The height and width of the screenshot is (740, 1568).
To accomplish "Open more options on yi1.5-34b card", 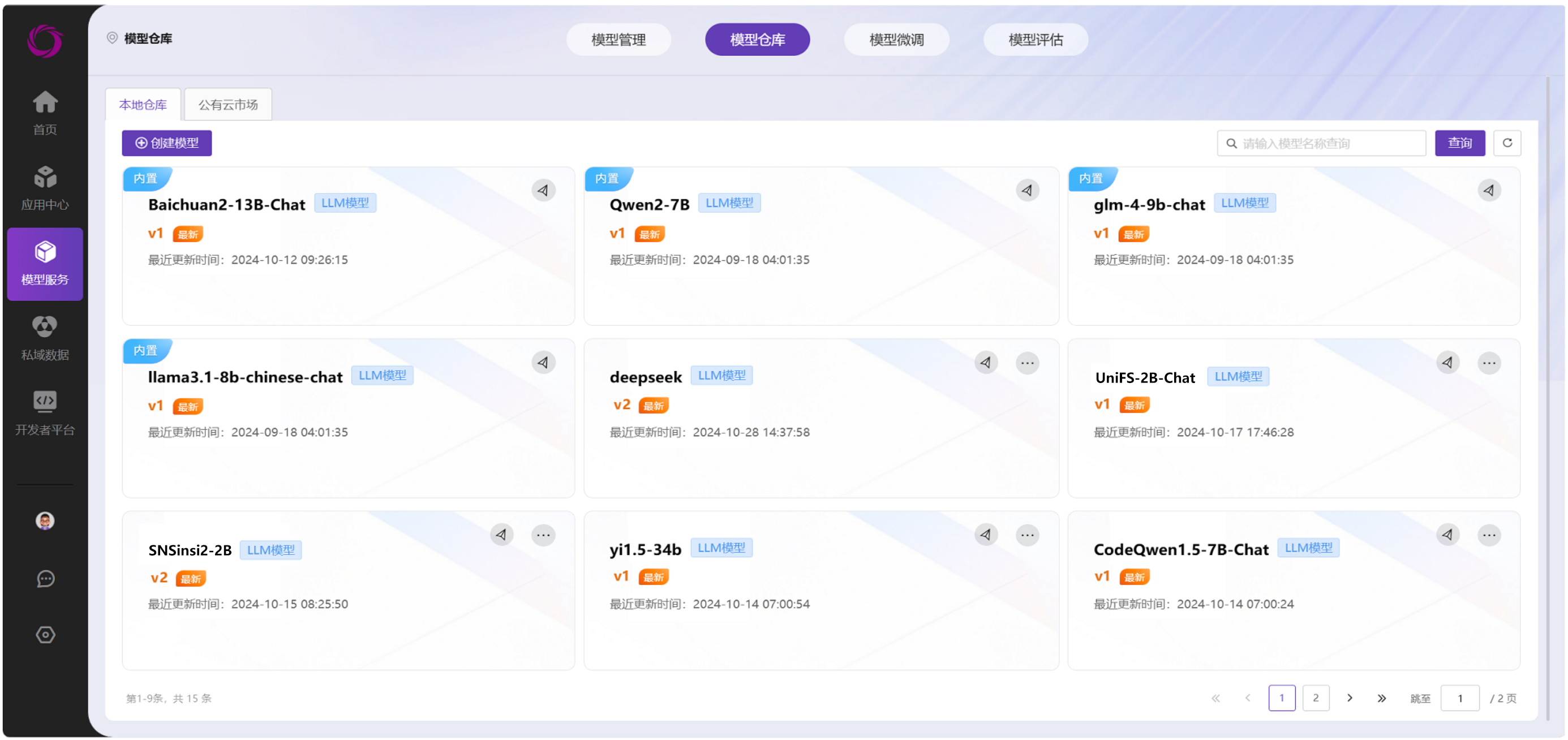I will 1027,535.
